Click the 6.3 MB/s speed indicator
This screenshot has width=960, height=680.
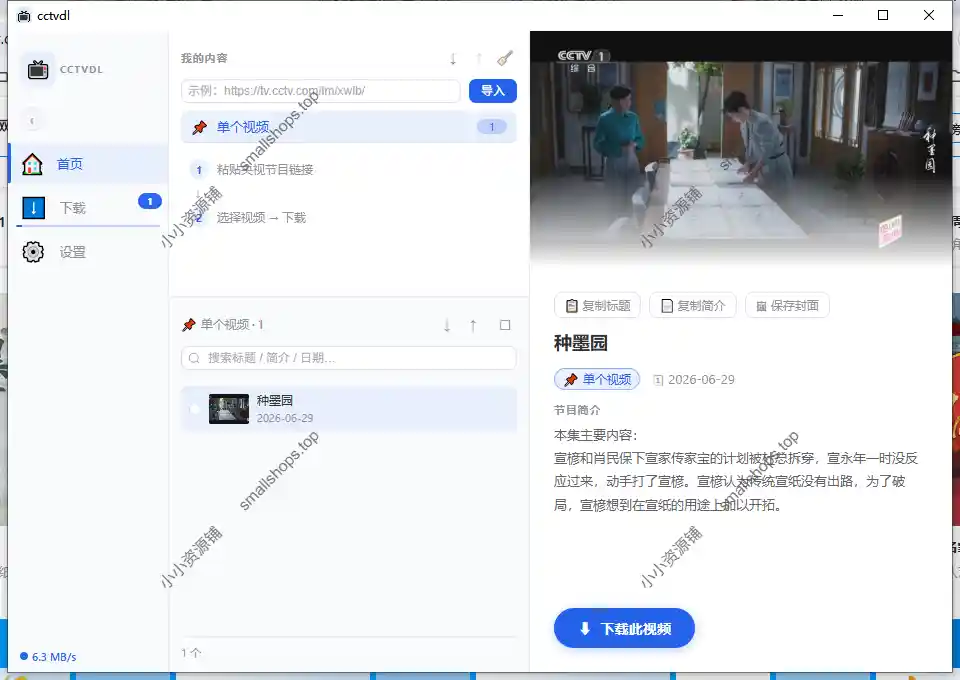click(48, 657)
